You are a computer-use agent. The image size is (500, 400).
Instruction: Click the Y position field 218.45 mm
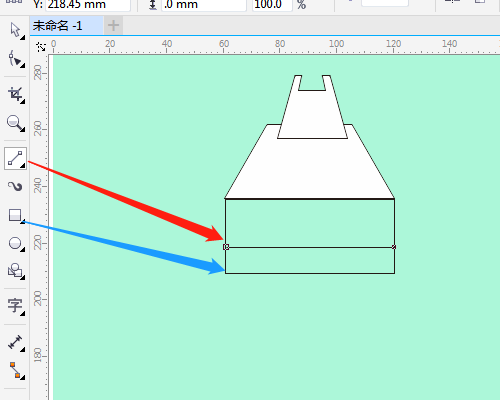(88, 5)
